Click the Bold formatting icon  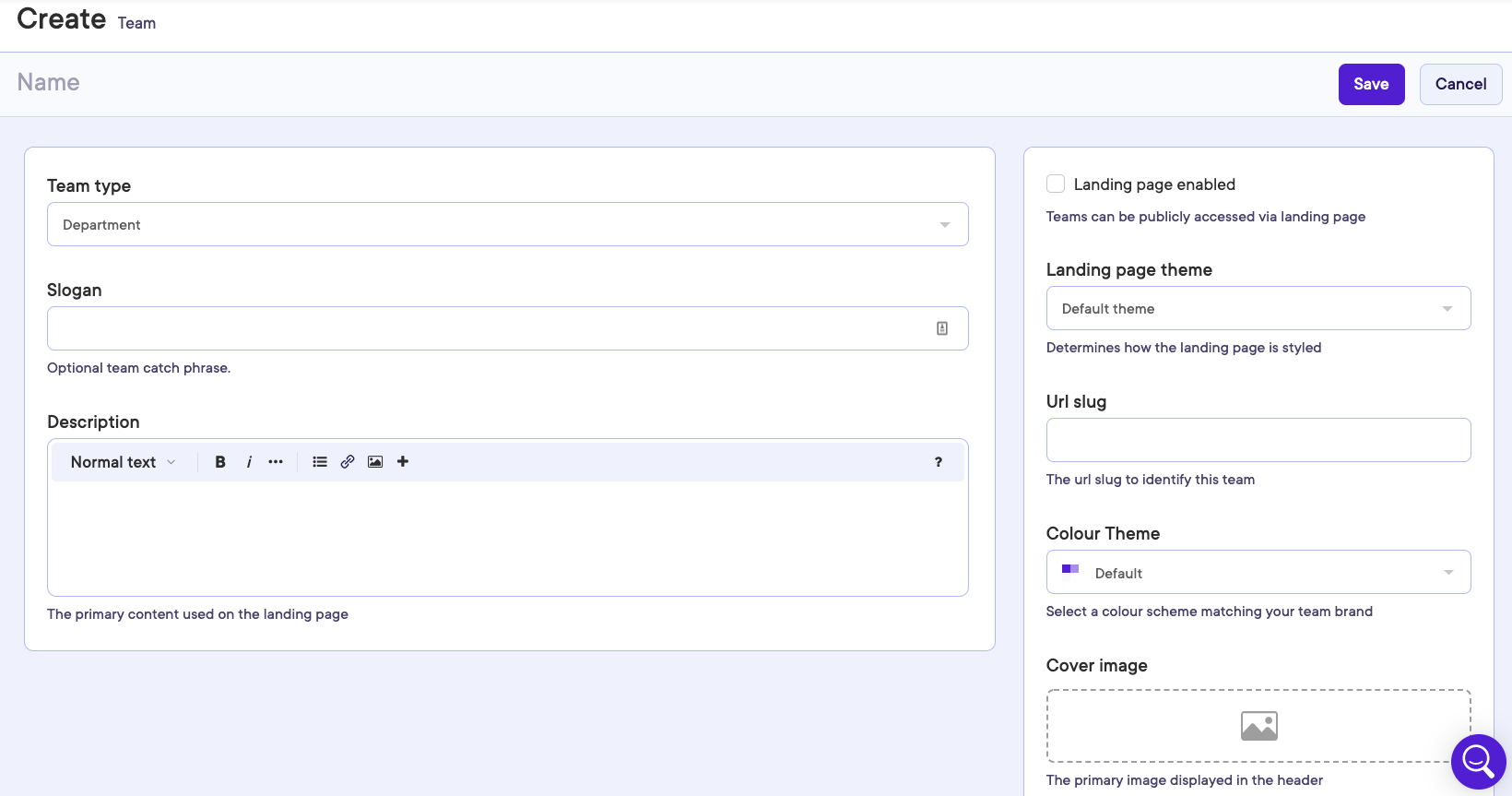click(x=220, y=462)
